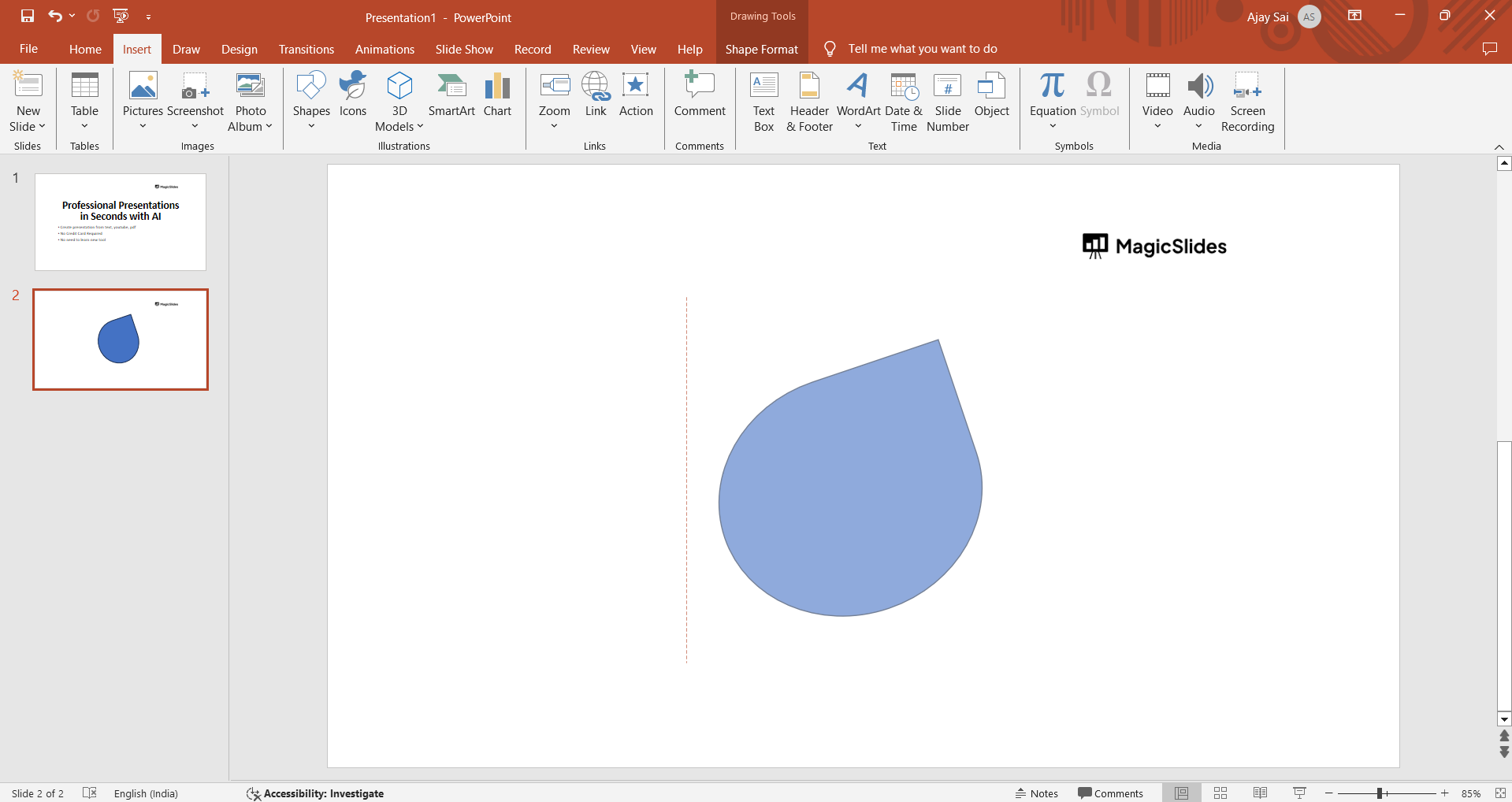1512x802 pixels.
Task: Toggle the Notes pane
Action: tap(1037, 793)
